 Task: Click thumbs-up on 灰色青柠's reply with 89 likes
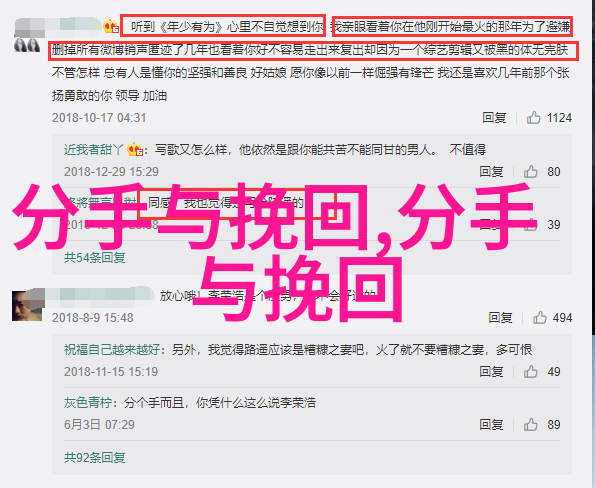coord(530,425)
